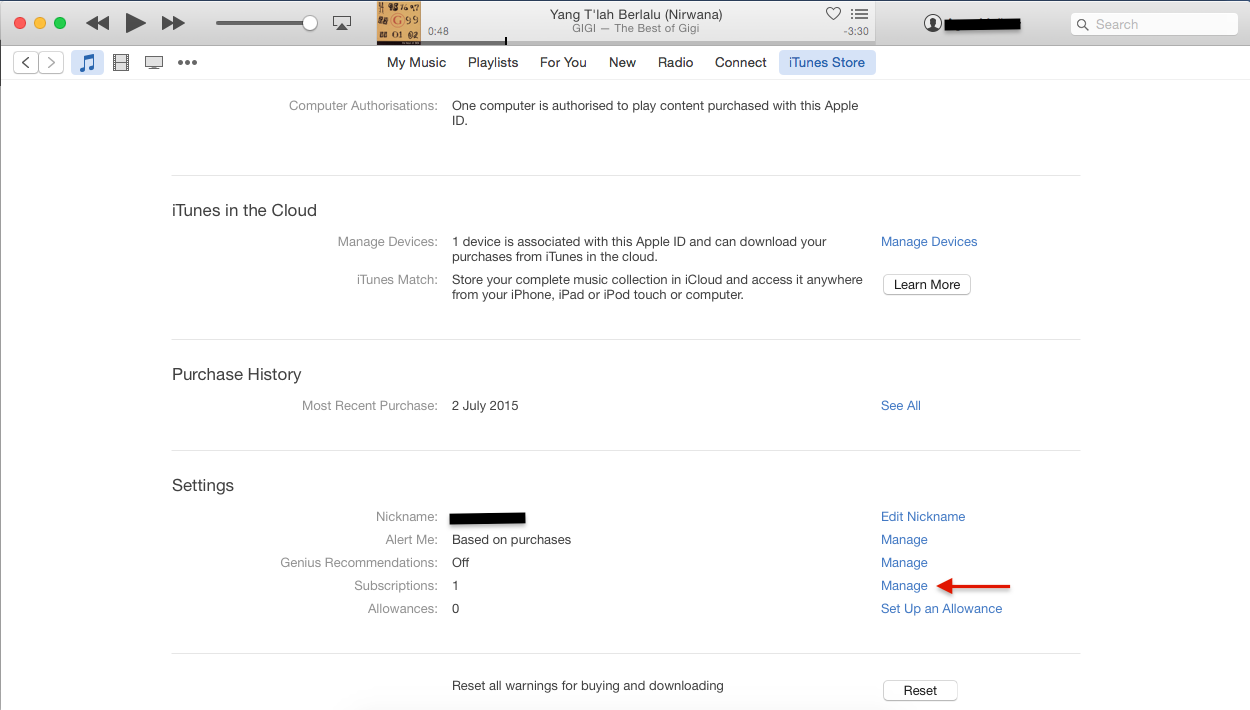Click the account user icon

[933, 23]
